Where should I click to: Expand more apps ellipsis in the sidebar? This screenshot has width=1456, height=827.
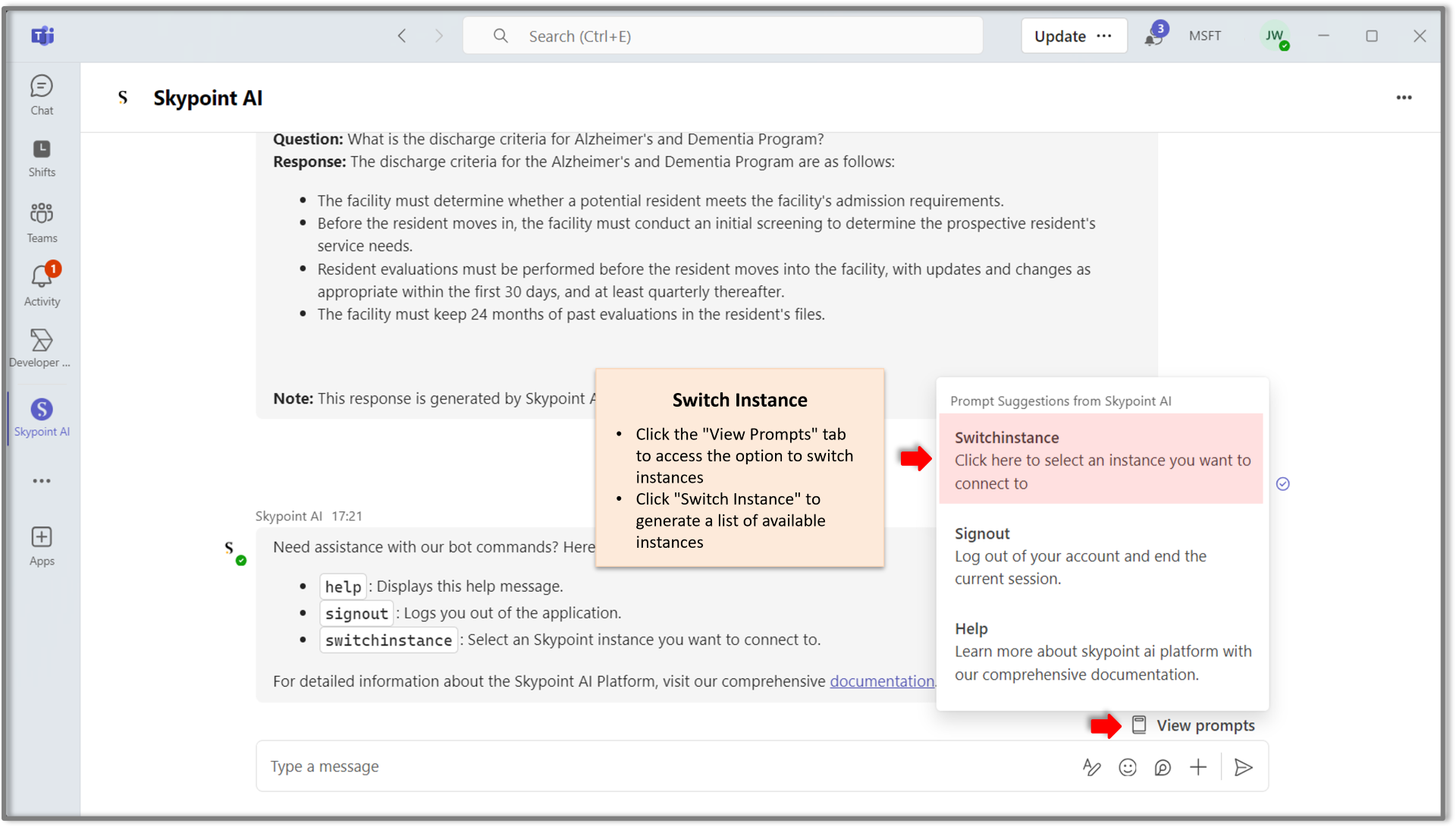[42, 480]
